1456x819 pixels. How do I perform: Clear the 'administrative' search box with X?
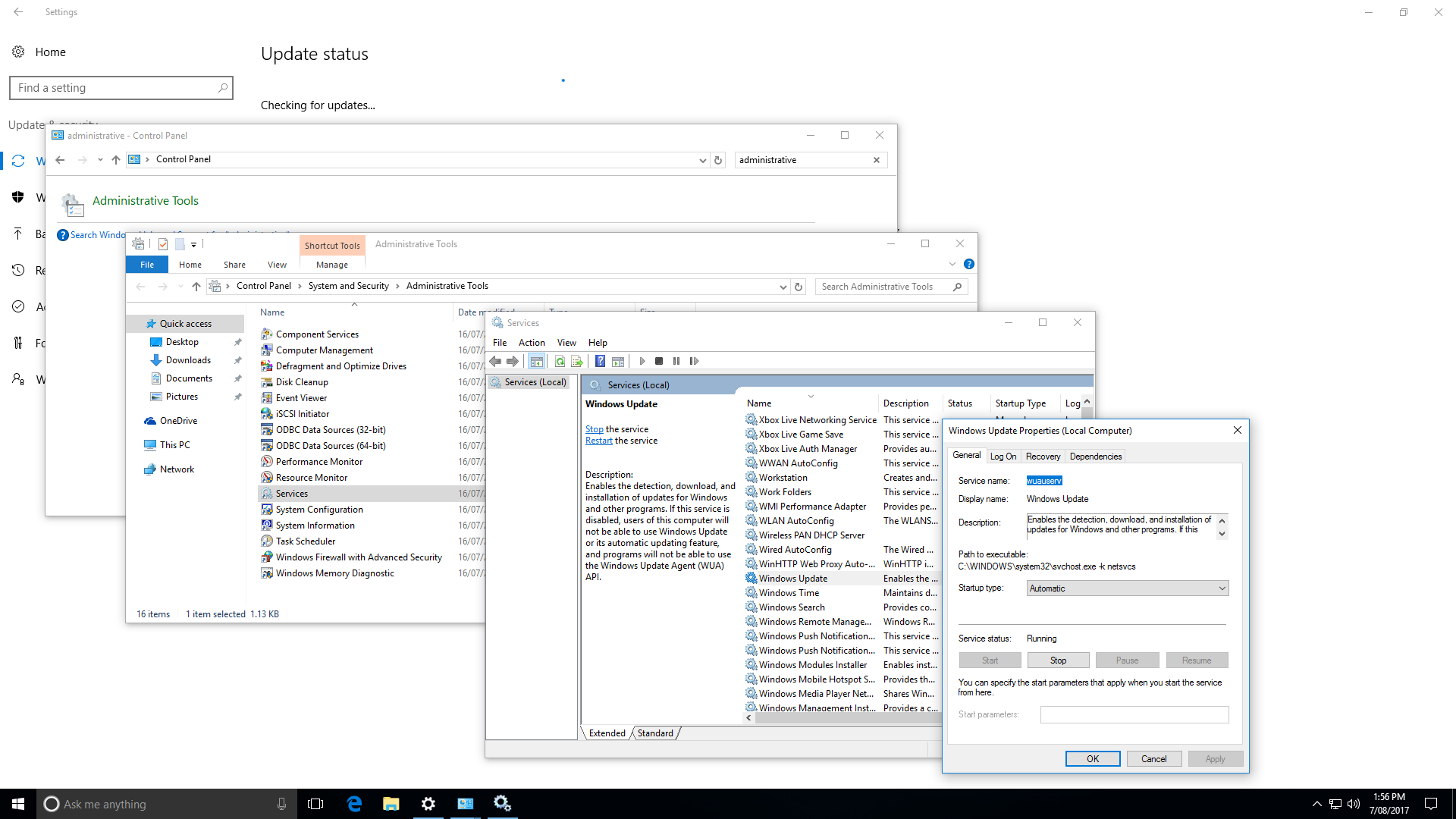click(877, 160)
